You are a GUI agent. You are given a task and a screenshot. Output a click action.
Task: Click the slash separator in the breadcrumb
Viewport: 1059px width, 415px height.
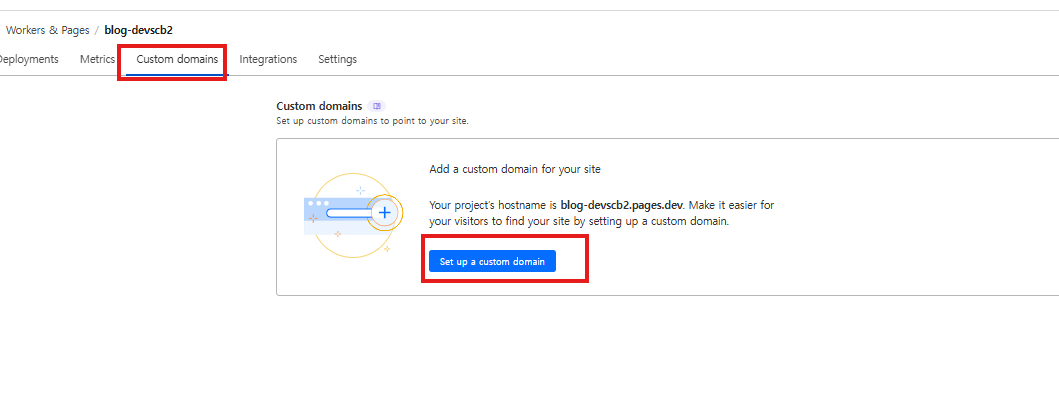point(96,31)
